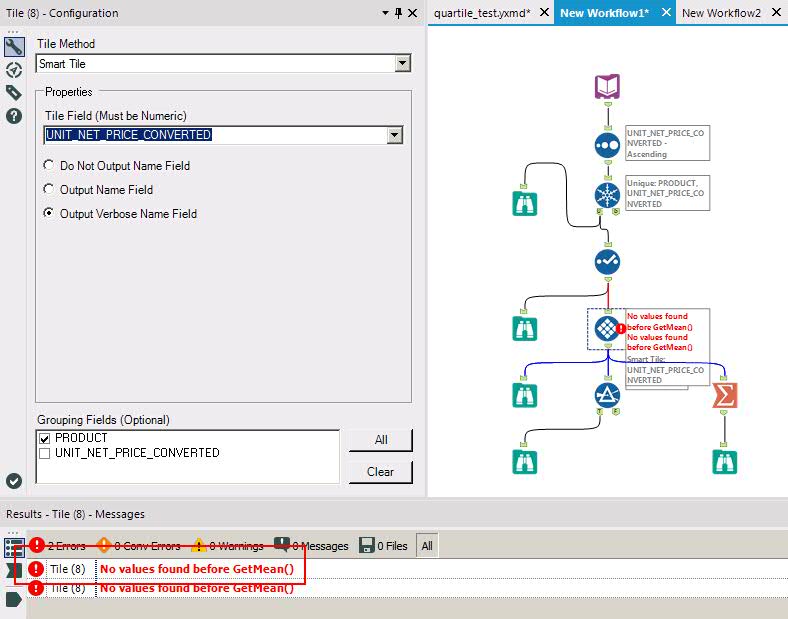This screenshot has height=619, width=788.
Task: Select the Filter triangle tool on canvas
Action: pyautogui.click(x=608, y=395)
